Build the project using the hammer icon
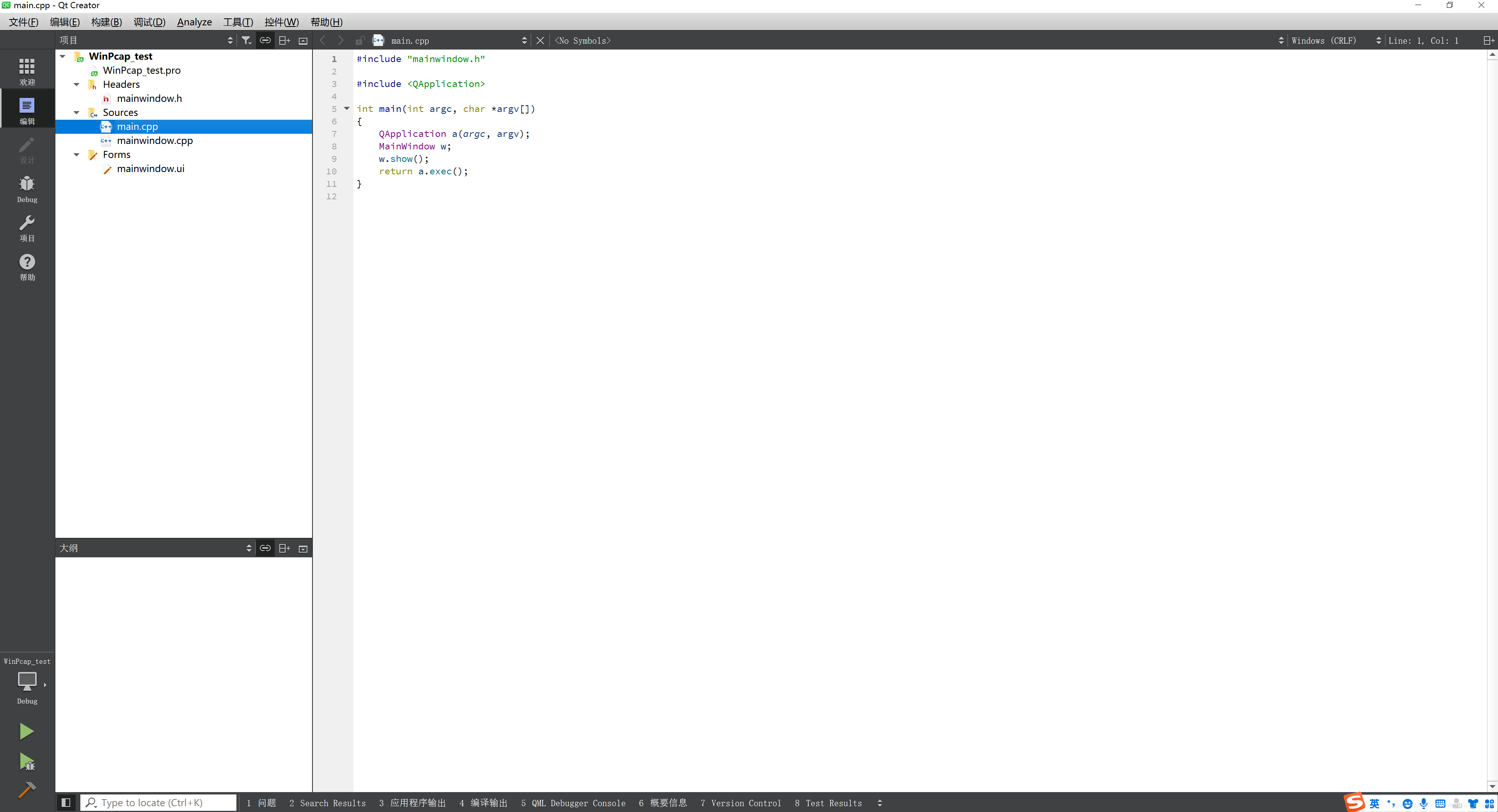 tap(27, 789)
